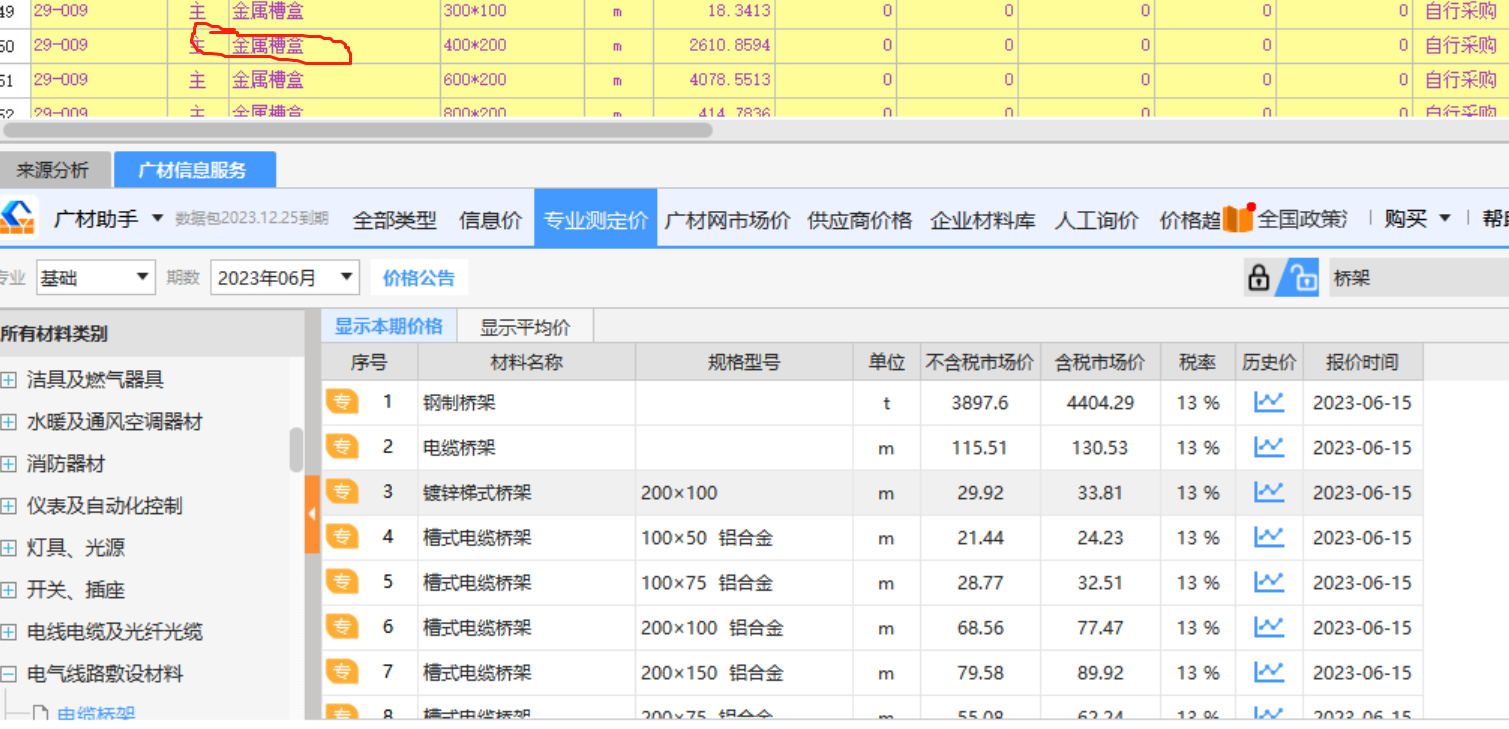The image size is (1509, 729).
Task: Open the 广材助手 dropdown arrow
Action: point(157,218)
